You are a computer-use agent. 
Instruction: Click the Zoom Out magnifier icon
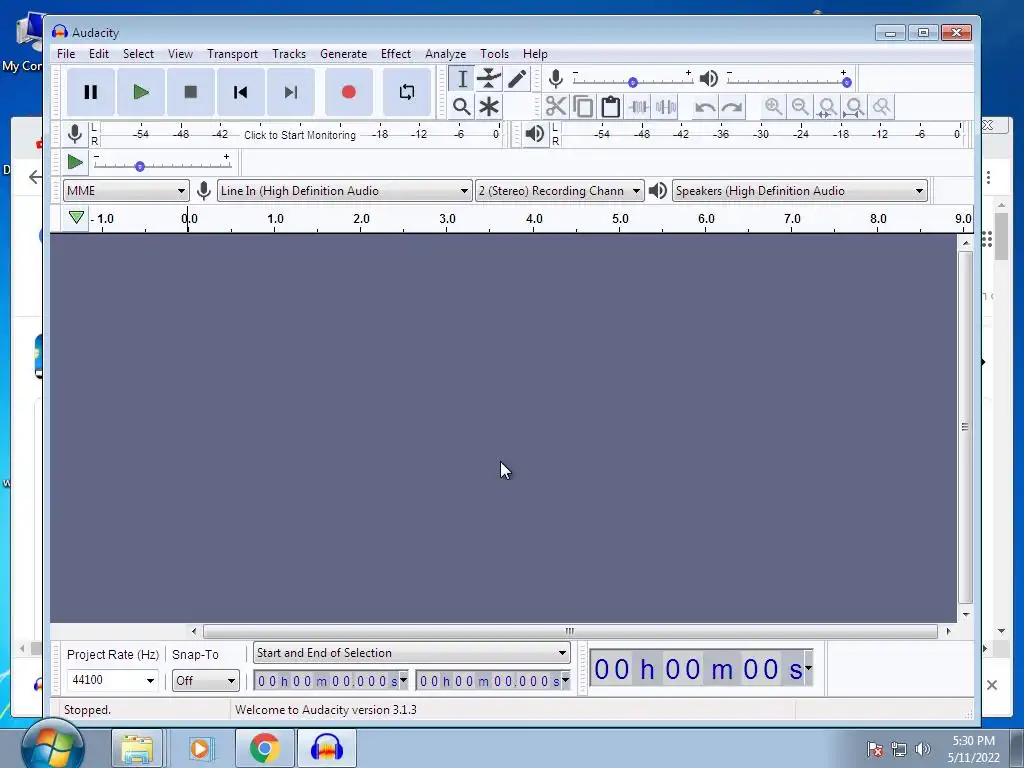point(800,106)
